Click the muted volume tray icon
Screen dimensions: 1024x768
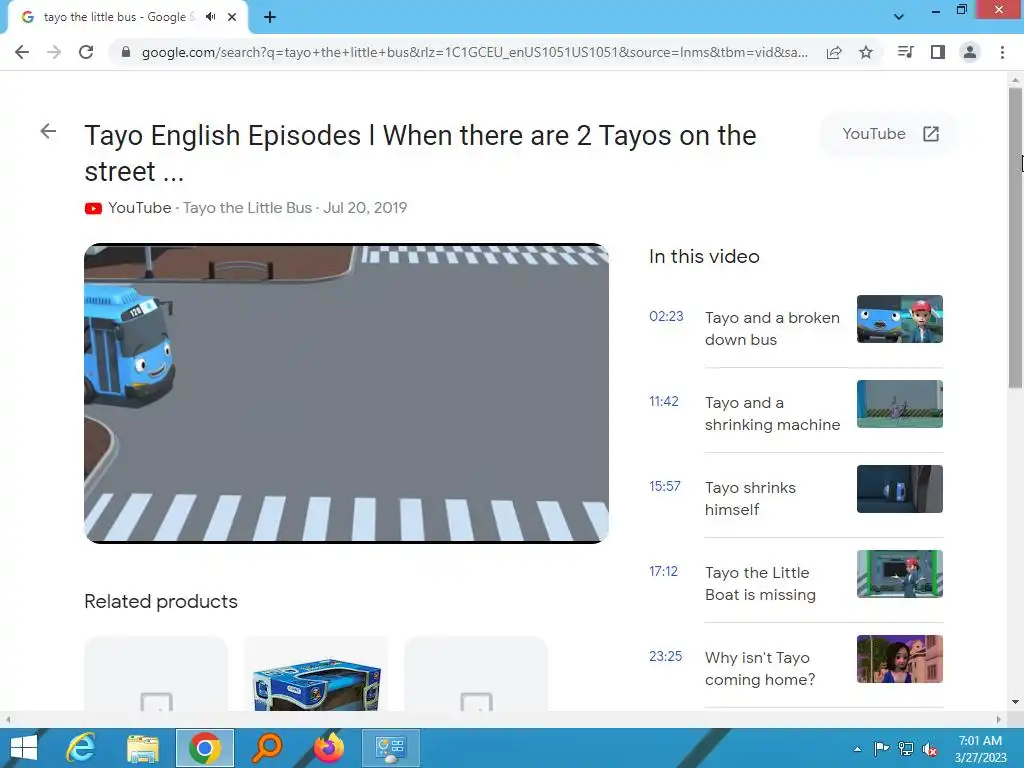[930, 749]
